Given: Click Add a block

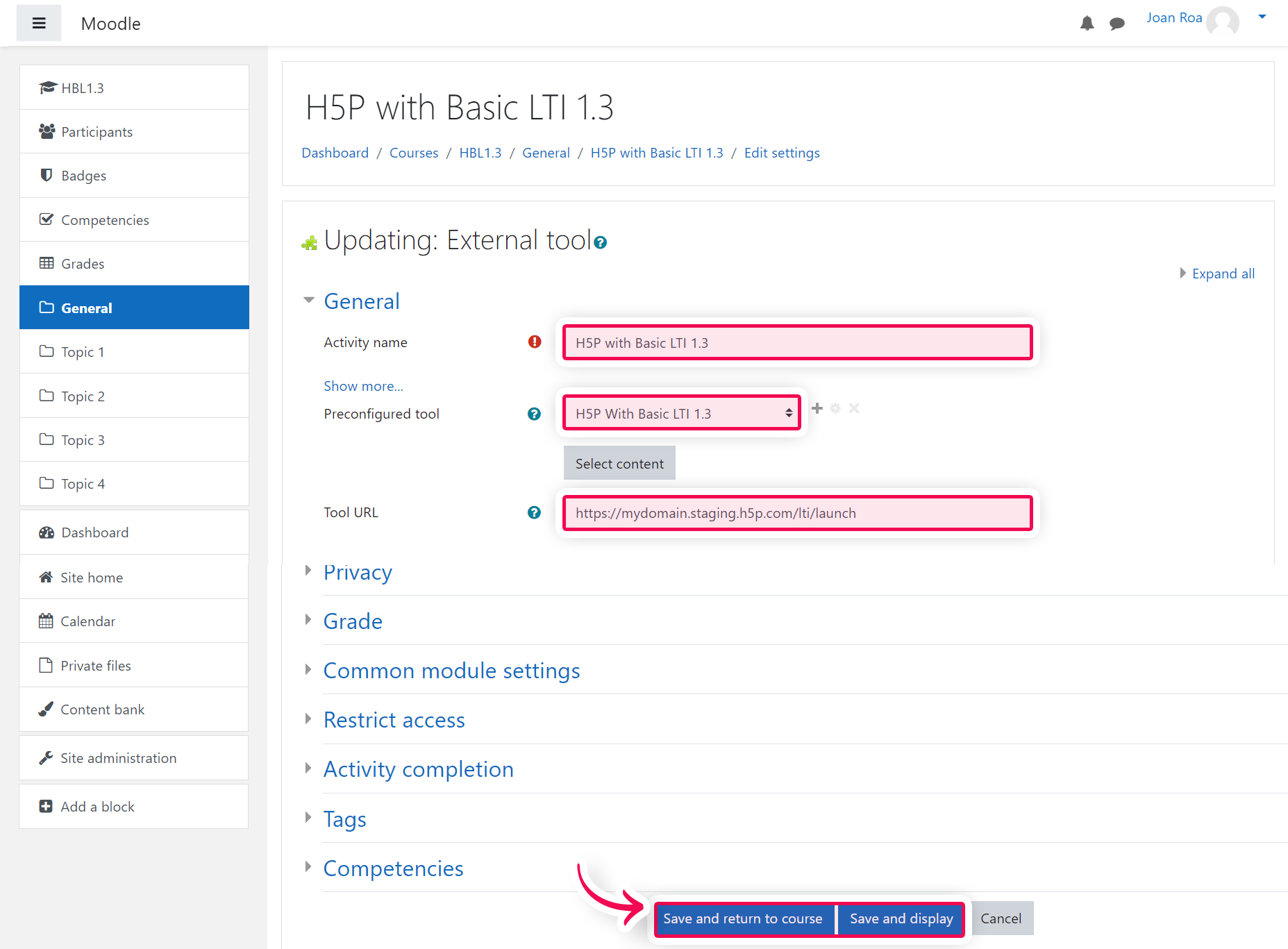Looking at the screenshot, I should [134, 807].
